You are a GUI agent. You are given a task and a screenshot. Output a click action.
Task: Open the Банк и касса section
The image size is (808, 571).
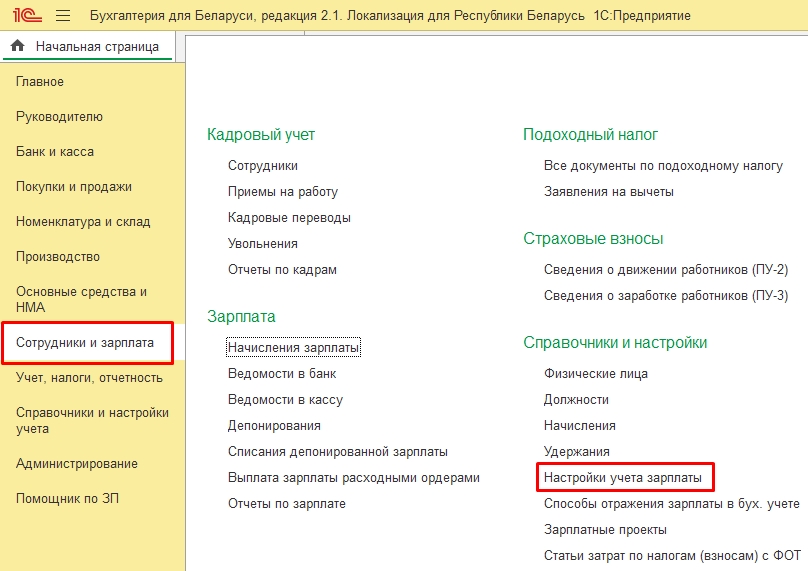coord(55,152)
